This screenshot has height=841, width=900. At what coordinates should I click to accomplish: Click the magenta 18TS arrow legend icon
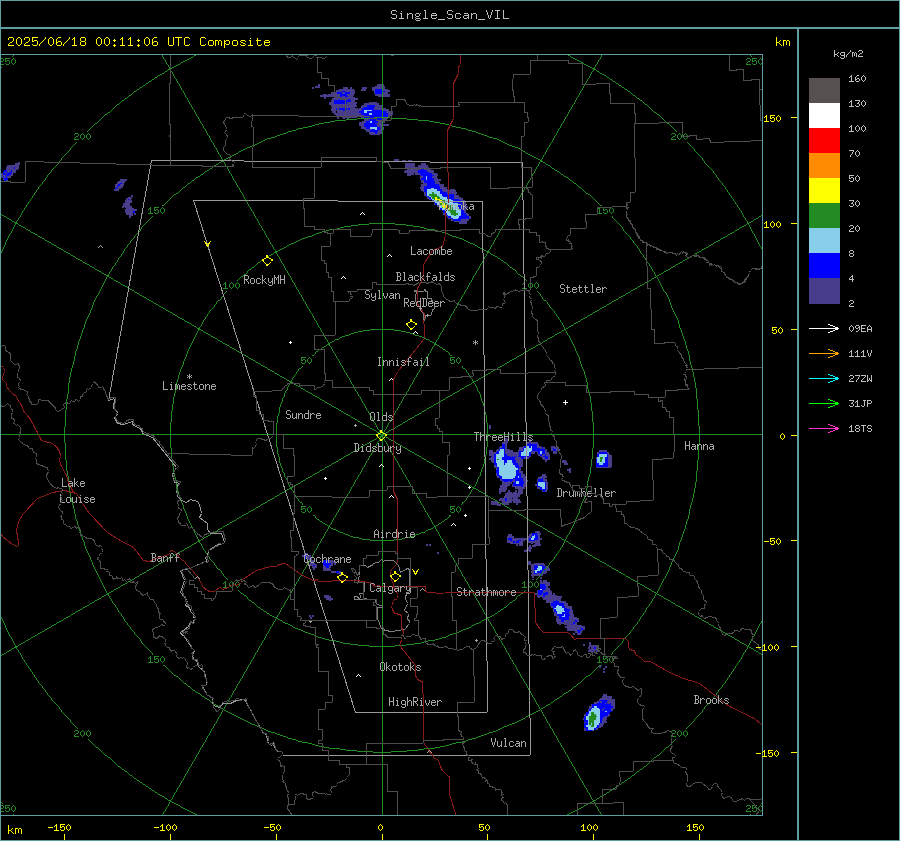coord(824,428)
